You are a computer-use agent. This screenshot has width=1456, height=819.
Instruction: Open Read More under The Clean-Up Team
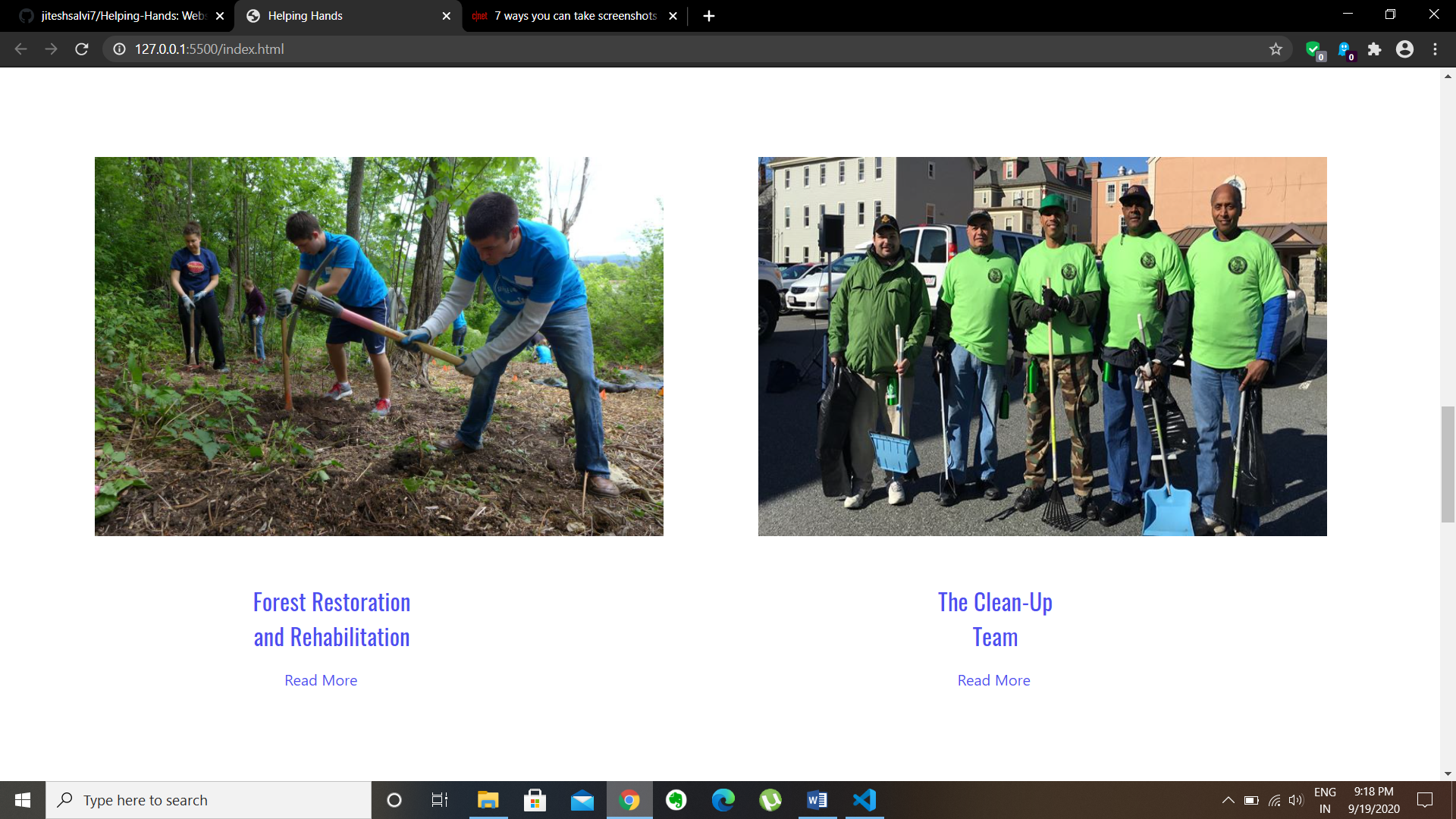point(993,680)
